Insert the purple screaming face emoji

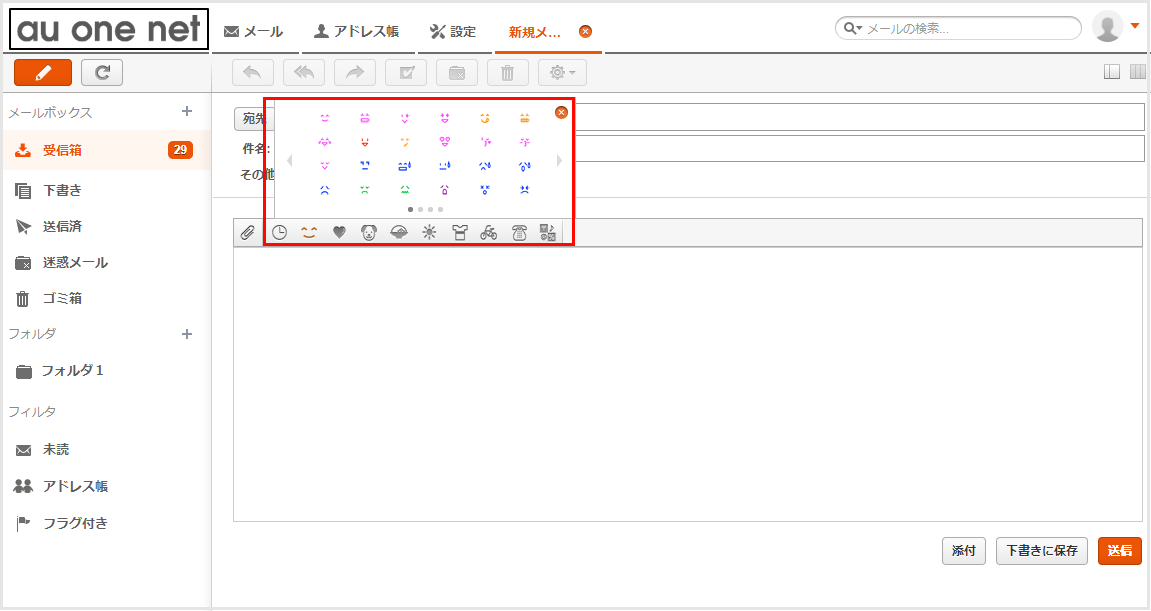[x=445, y=189]
